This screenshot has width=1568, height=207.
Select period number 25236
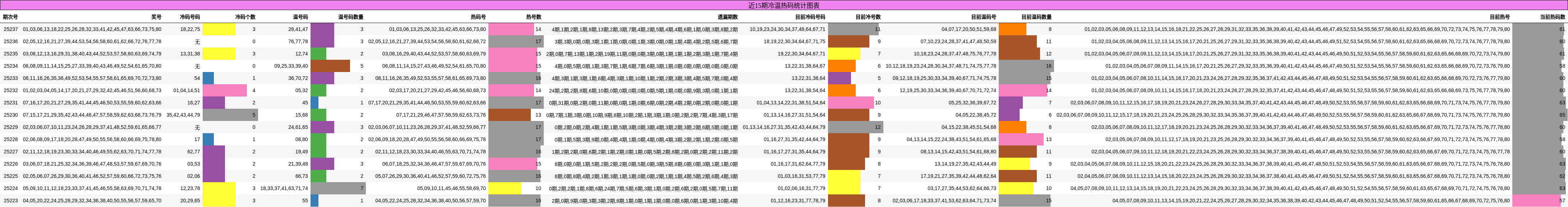pos(11,41)
